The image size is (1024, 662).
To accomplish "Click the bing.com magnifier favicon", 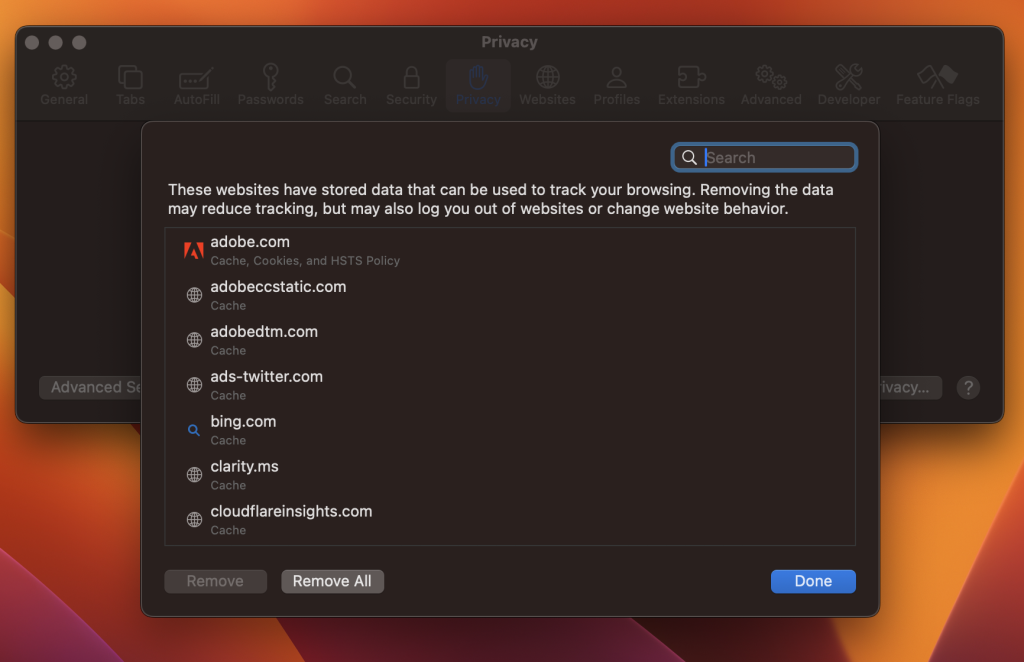I will tap(194, 430).
